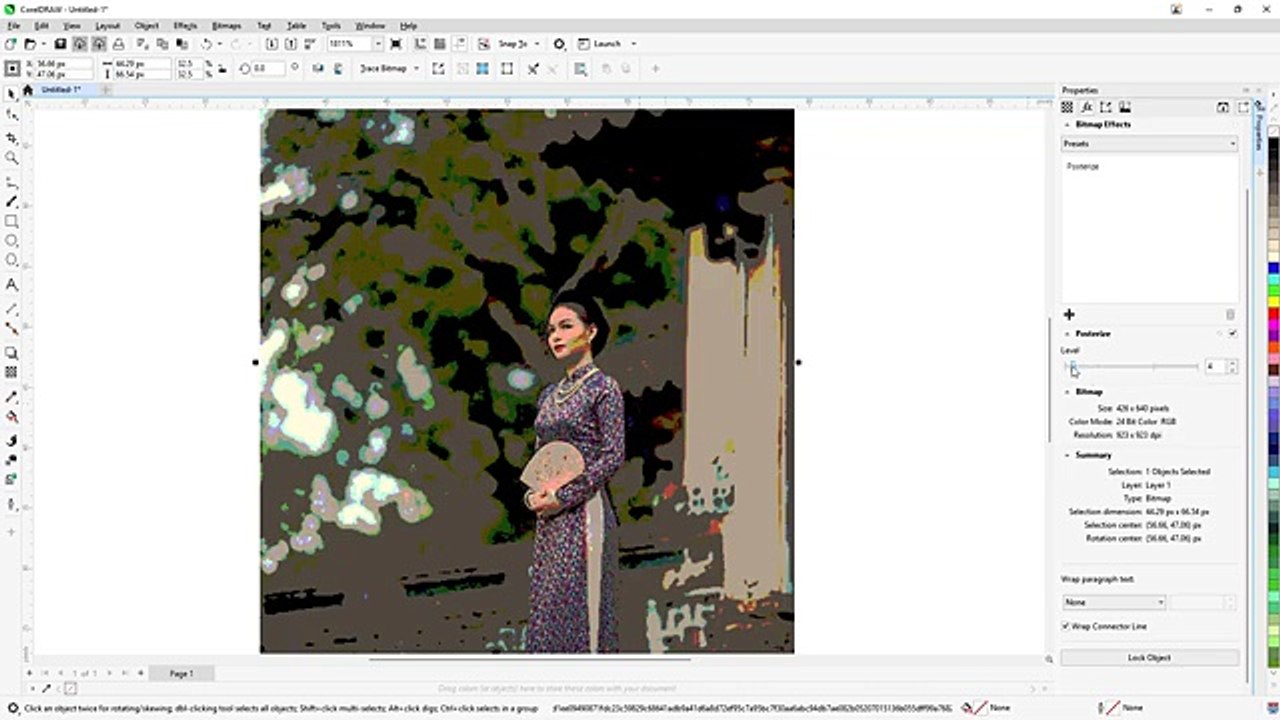The height and width of the screenshot is (720, 1280).
Task: Open the Object menu
Action: 147,26
